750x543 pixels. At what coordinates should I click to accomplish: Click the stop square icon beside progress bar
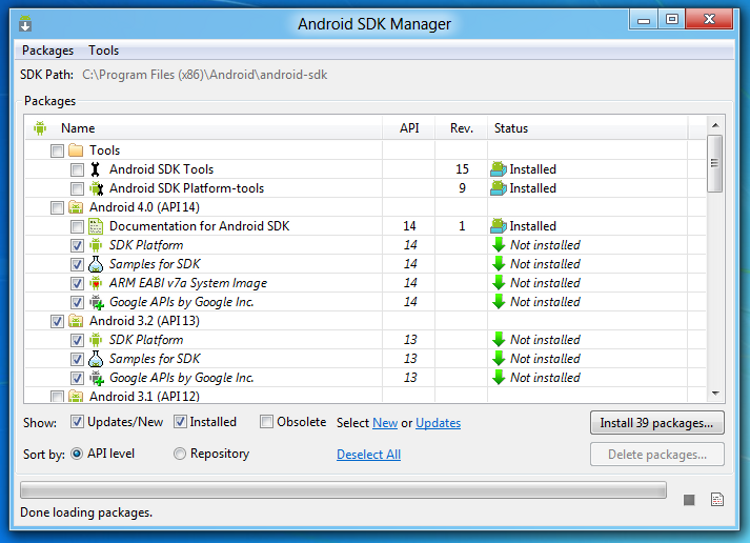point(689,500)
